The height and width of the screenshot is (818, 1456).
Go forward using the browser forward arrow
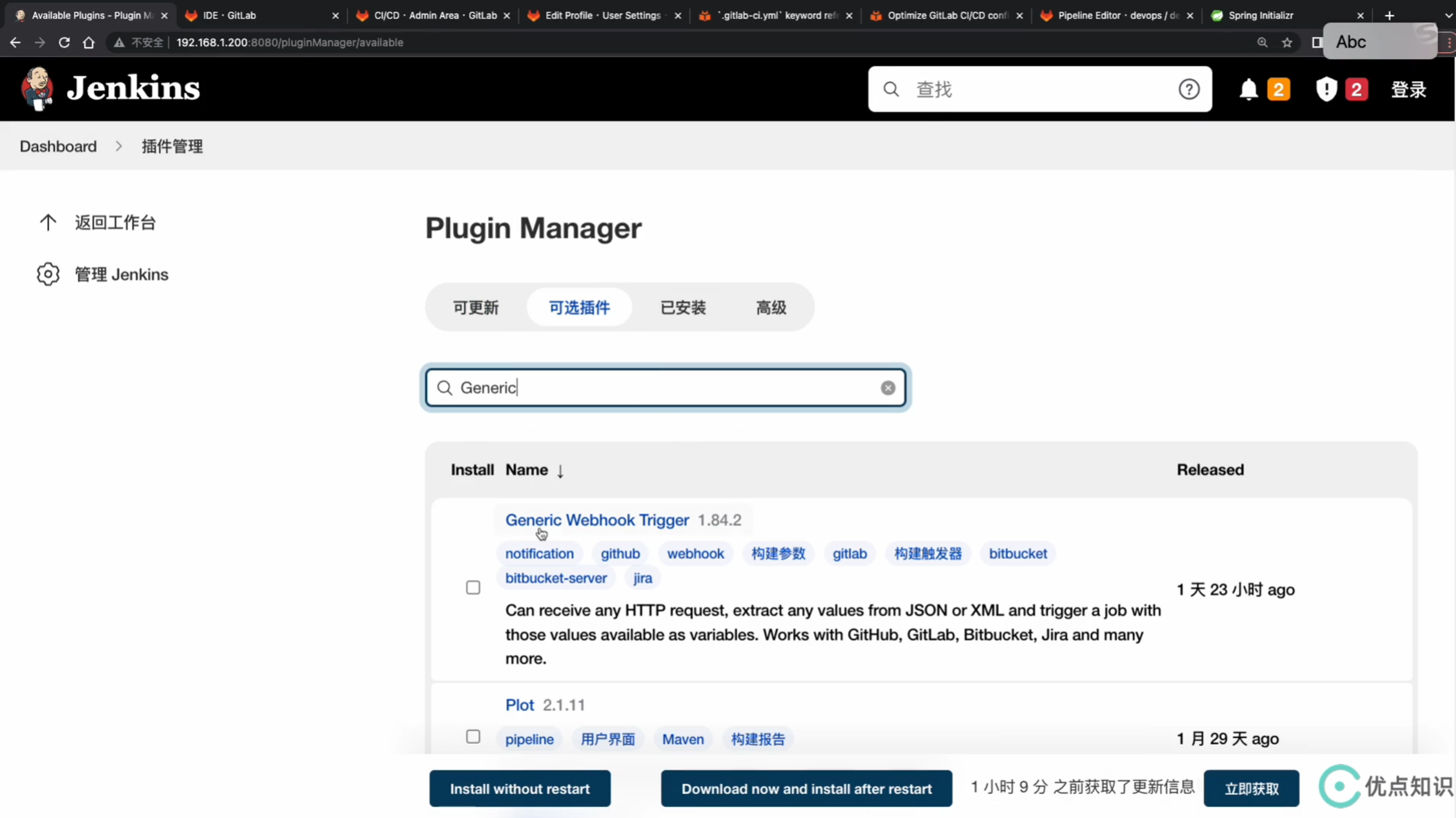point(40,43)
